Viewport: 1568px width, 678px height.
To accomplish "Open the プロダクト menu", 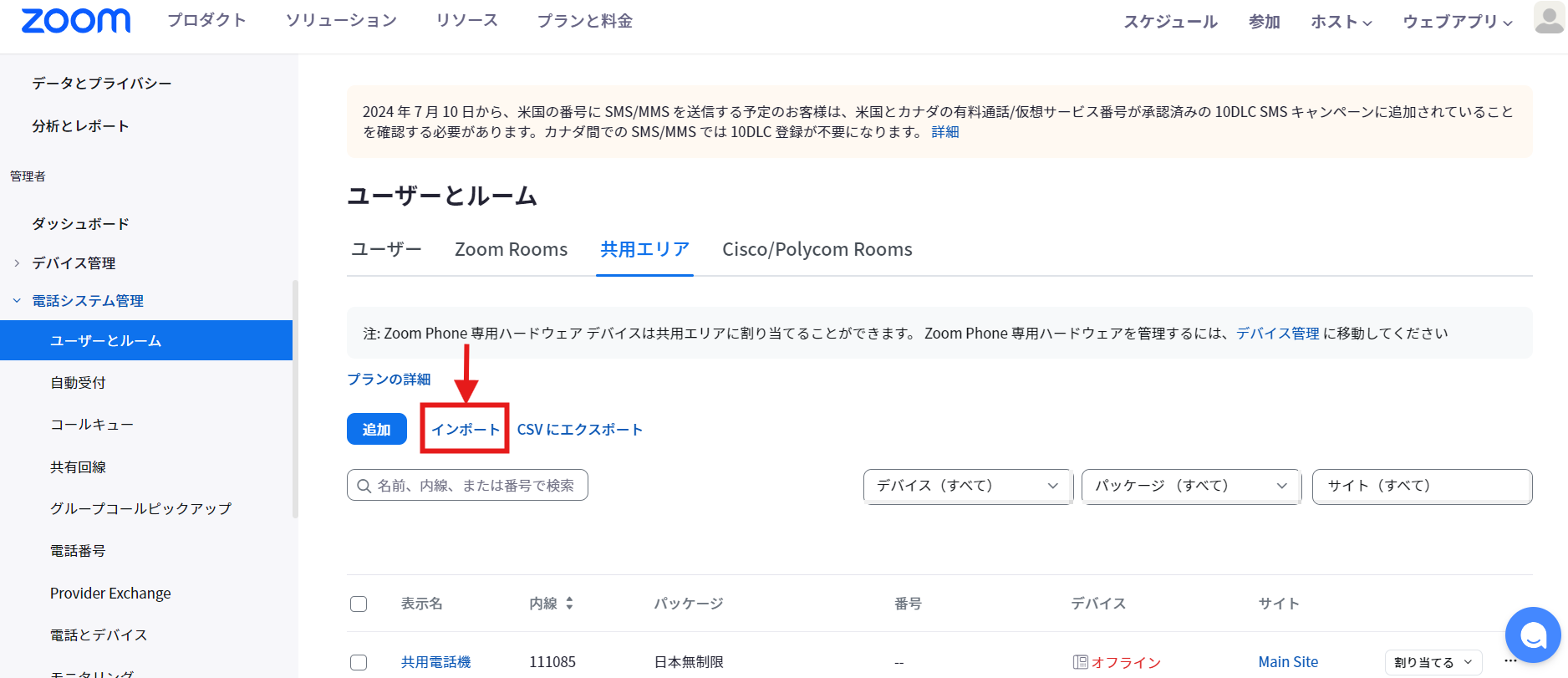I will click(x=206, y=20).
